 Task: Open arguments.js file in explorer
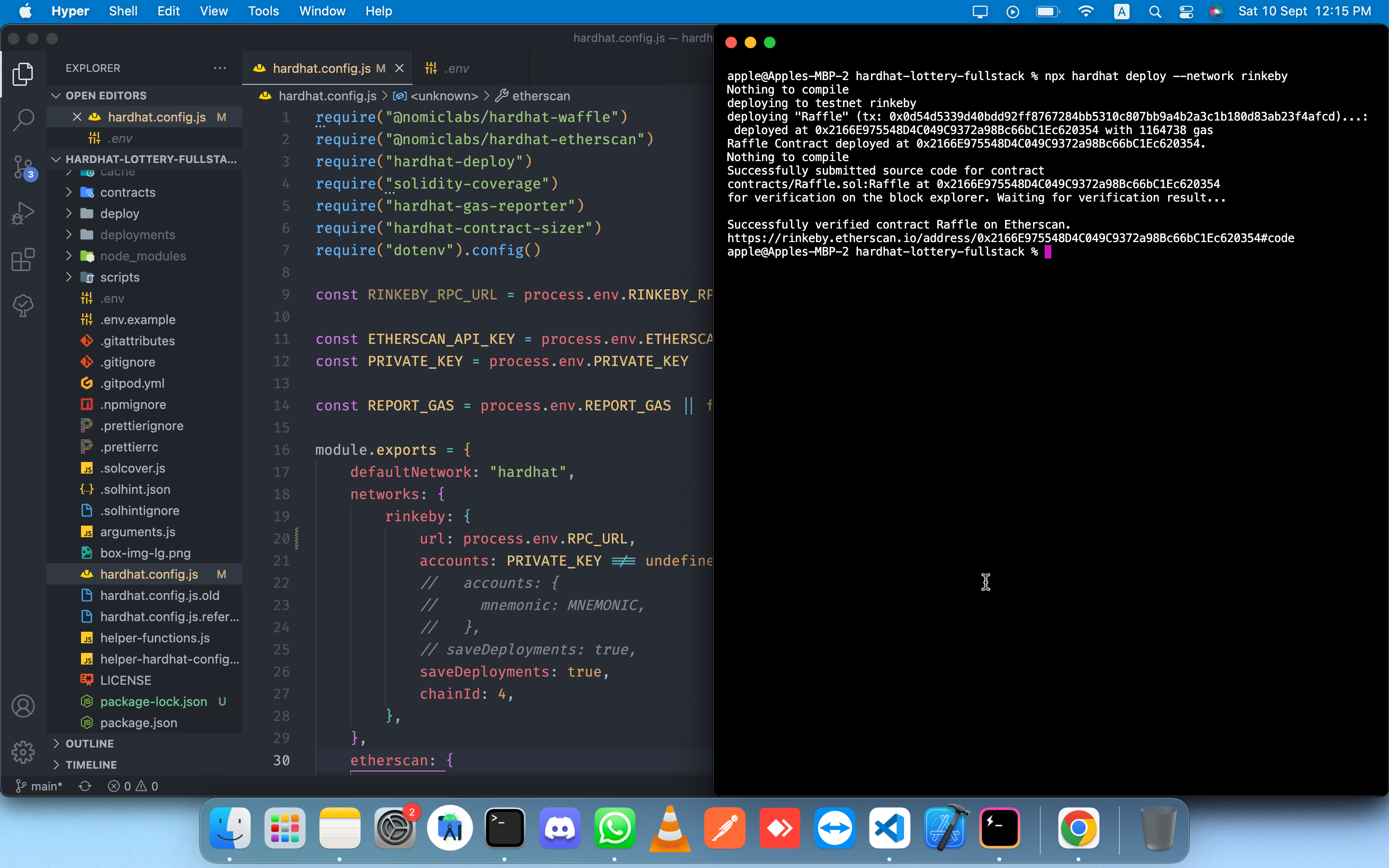144,531
